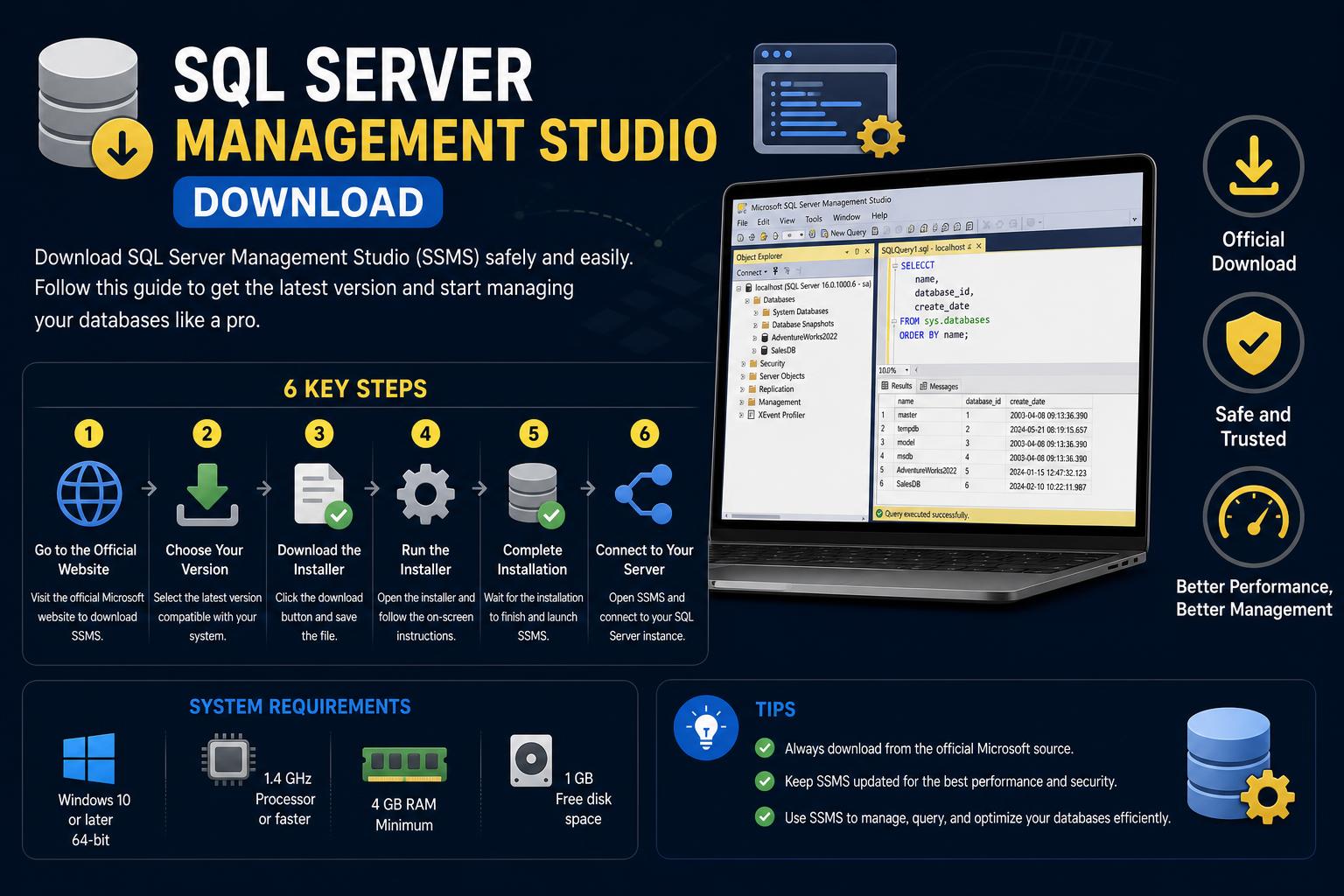Click the localhost server icon in Object Explorer
Image resolution: width=1344 pixels, height=896 pixels.
pos(748,288)
